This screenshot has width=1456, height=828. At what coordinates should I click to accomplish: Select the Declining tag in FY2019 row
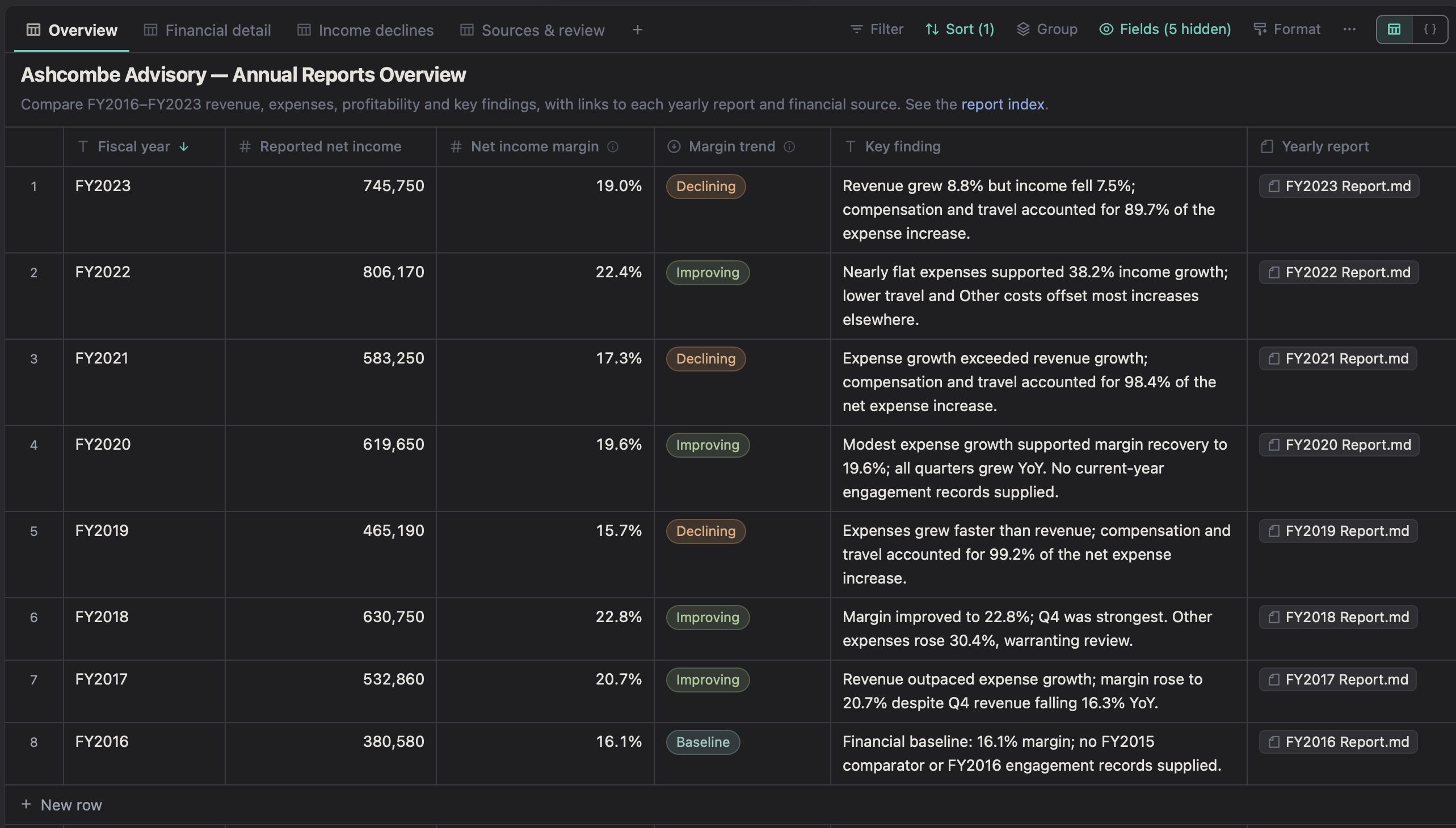pyautogui.click(x=705, y=532)
